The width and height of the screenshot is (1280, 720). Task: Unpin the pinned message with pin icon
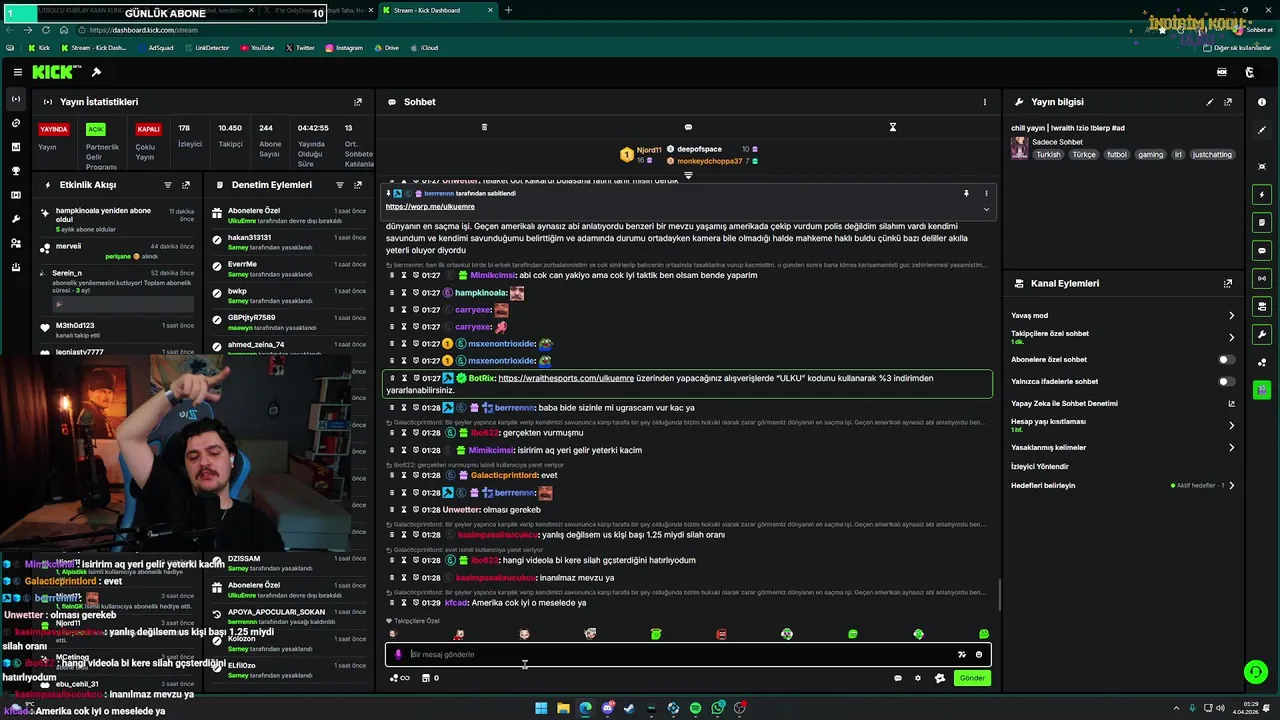click(966, 193)
